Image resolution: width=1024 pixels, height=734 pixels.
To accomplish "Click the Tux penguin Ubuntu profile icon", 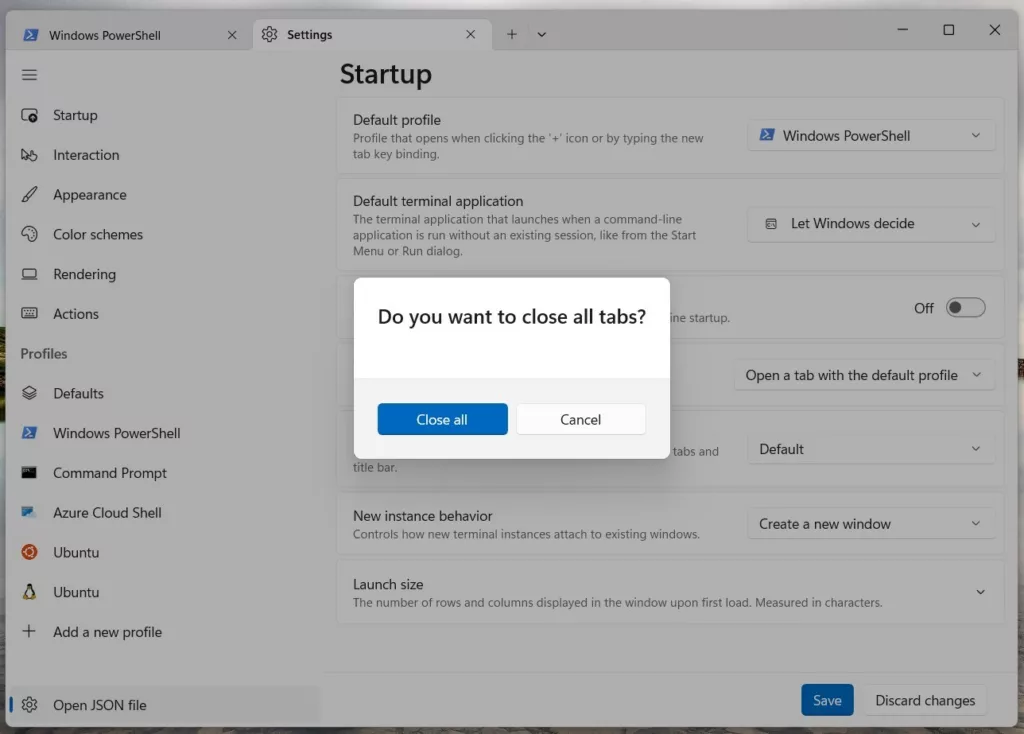I will coord(29,592).
